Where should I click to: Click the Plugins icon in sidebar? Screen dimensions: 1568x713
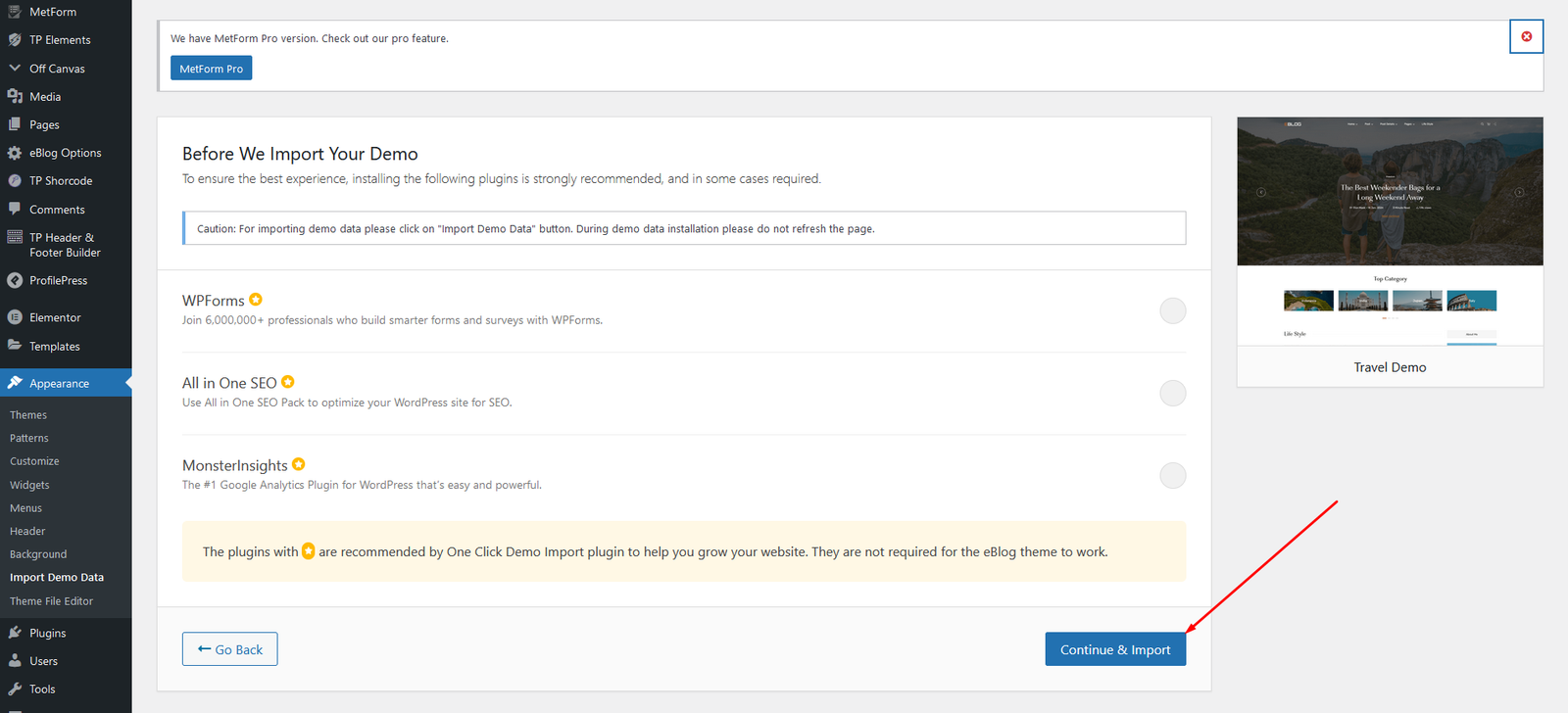click(15, 633)
